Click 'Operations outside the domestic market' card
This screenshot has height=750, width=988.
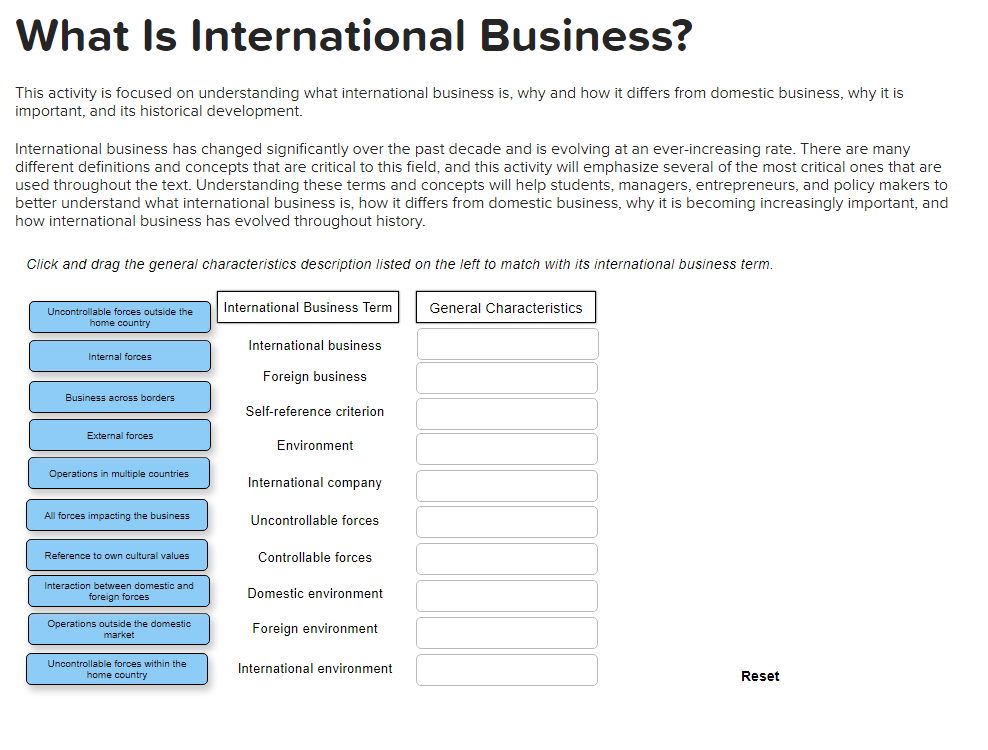pos(117,629)
